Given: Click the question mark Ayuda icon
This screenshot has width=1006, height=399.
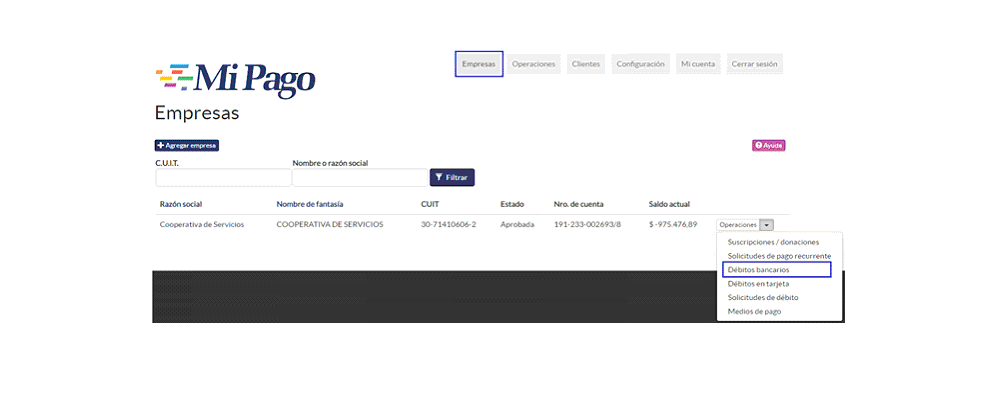Looking at the screenshot, I should (x=758, y=146).
